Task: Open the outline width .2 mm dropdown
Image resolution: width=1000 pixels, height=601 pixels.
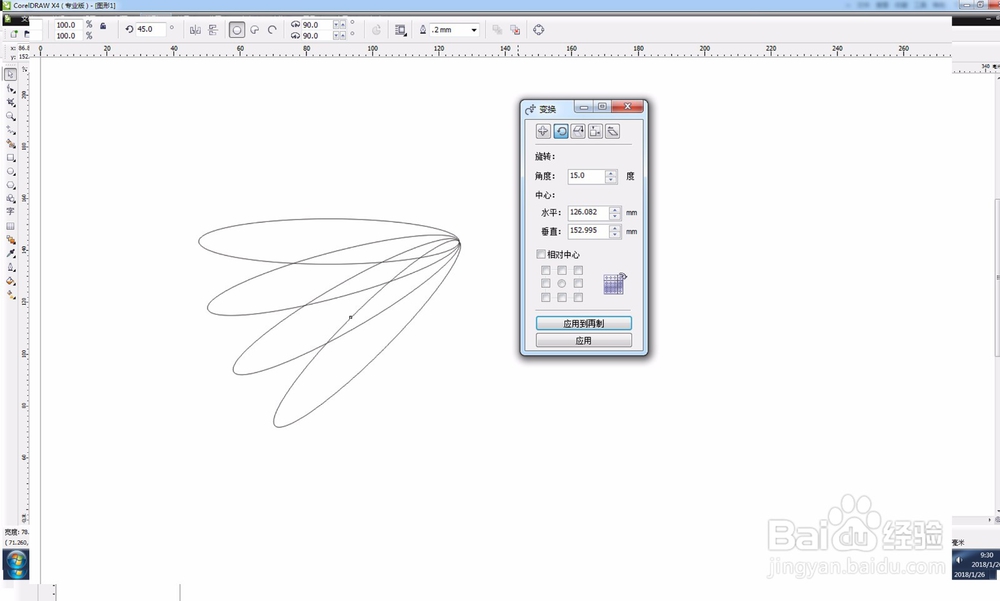Action: [474, 29]
